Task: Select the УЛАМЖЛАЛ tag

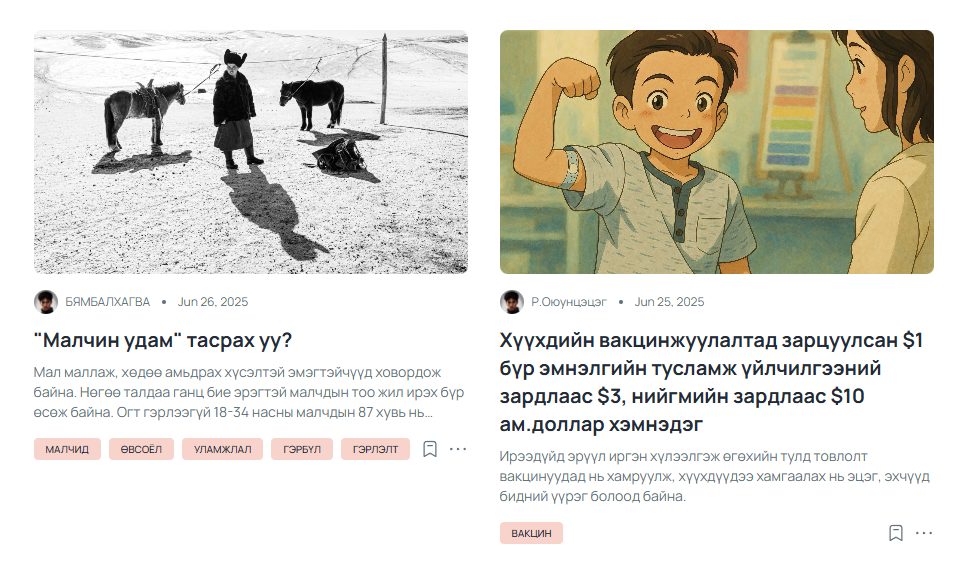Action: pyautogui.click(x=222, y=449)
